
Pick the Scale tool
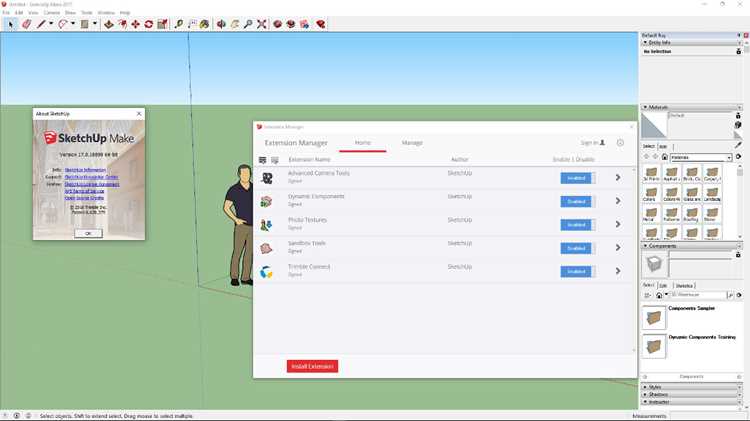(x=162, y=24)
